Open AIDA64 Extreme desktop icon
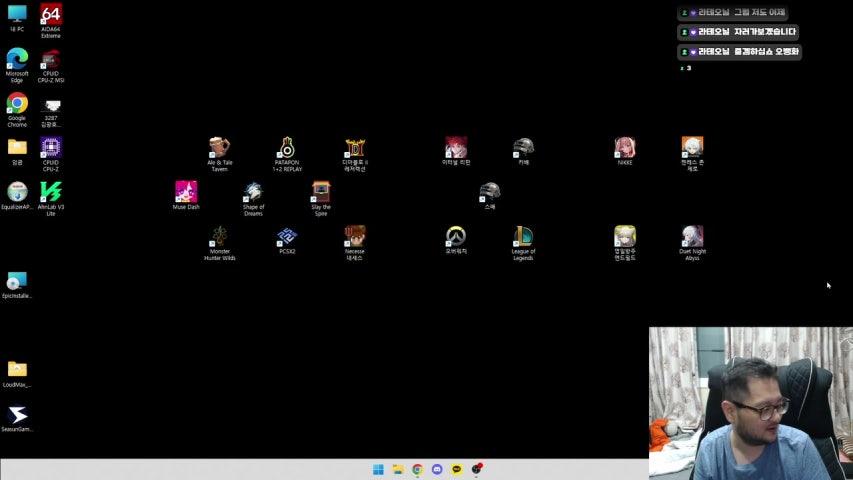Screen dimensions: 853x480 51,15
